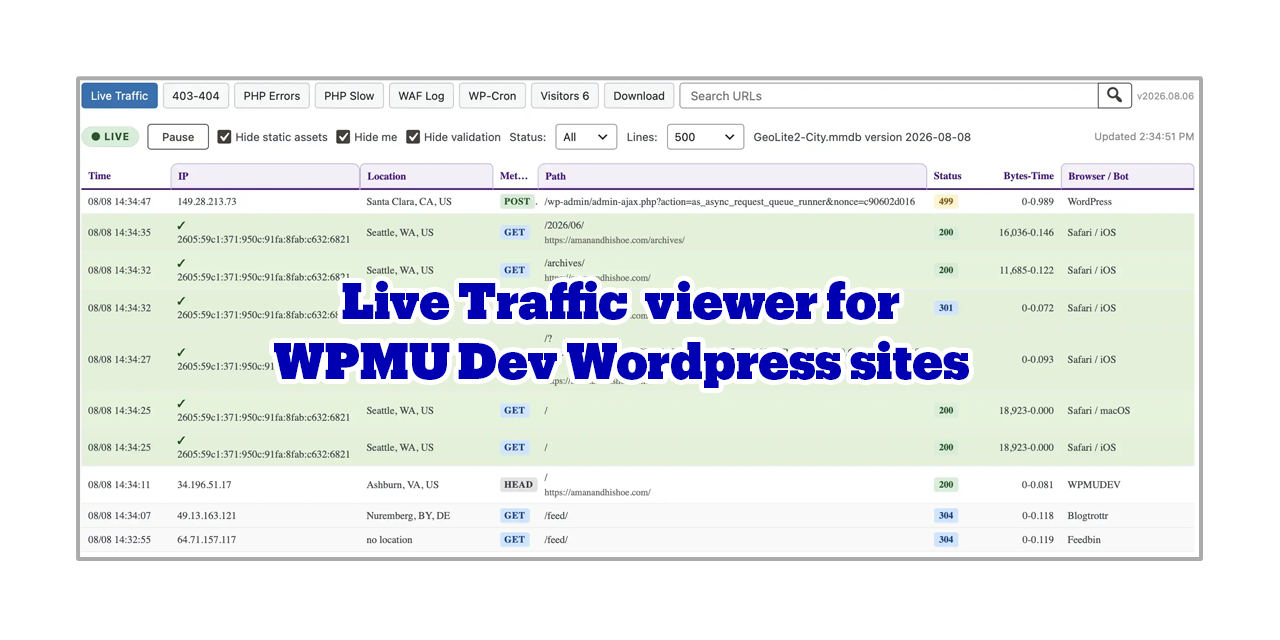Click the /archives/ path entry
Image resolution: width=1280 pixels, height=640 pixels.
[564, 263]
